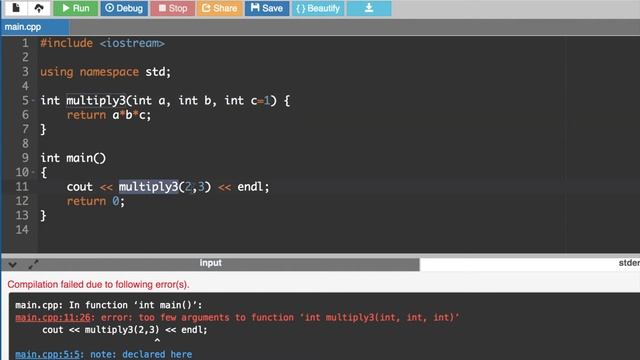Click the default value 'c=1' parameter

point(260,100)
